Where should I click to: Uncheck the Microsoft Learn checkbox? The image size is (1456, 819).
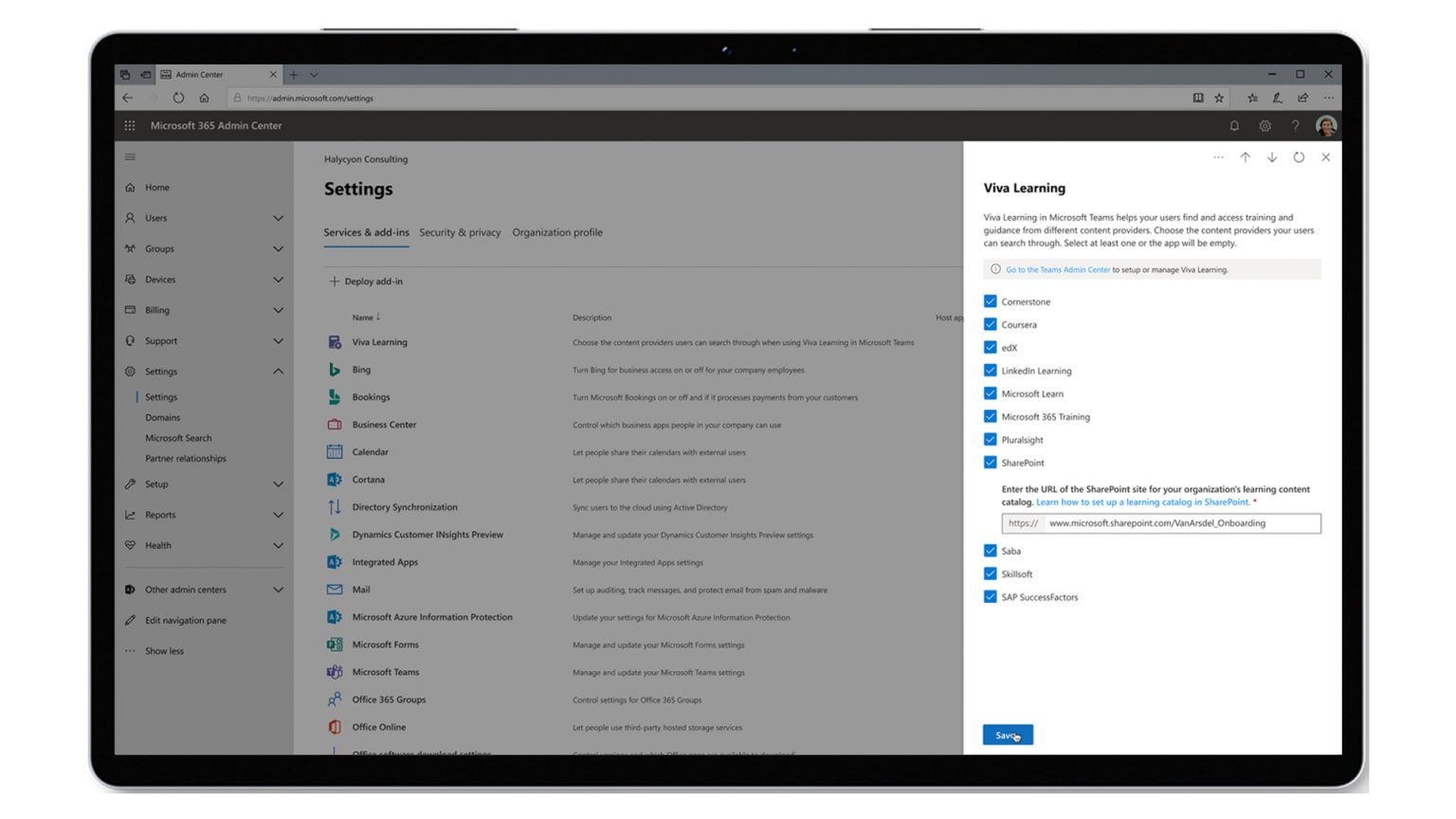coord(990,393)
